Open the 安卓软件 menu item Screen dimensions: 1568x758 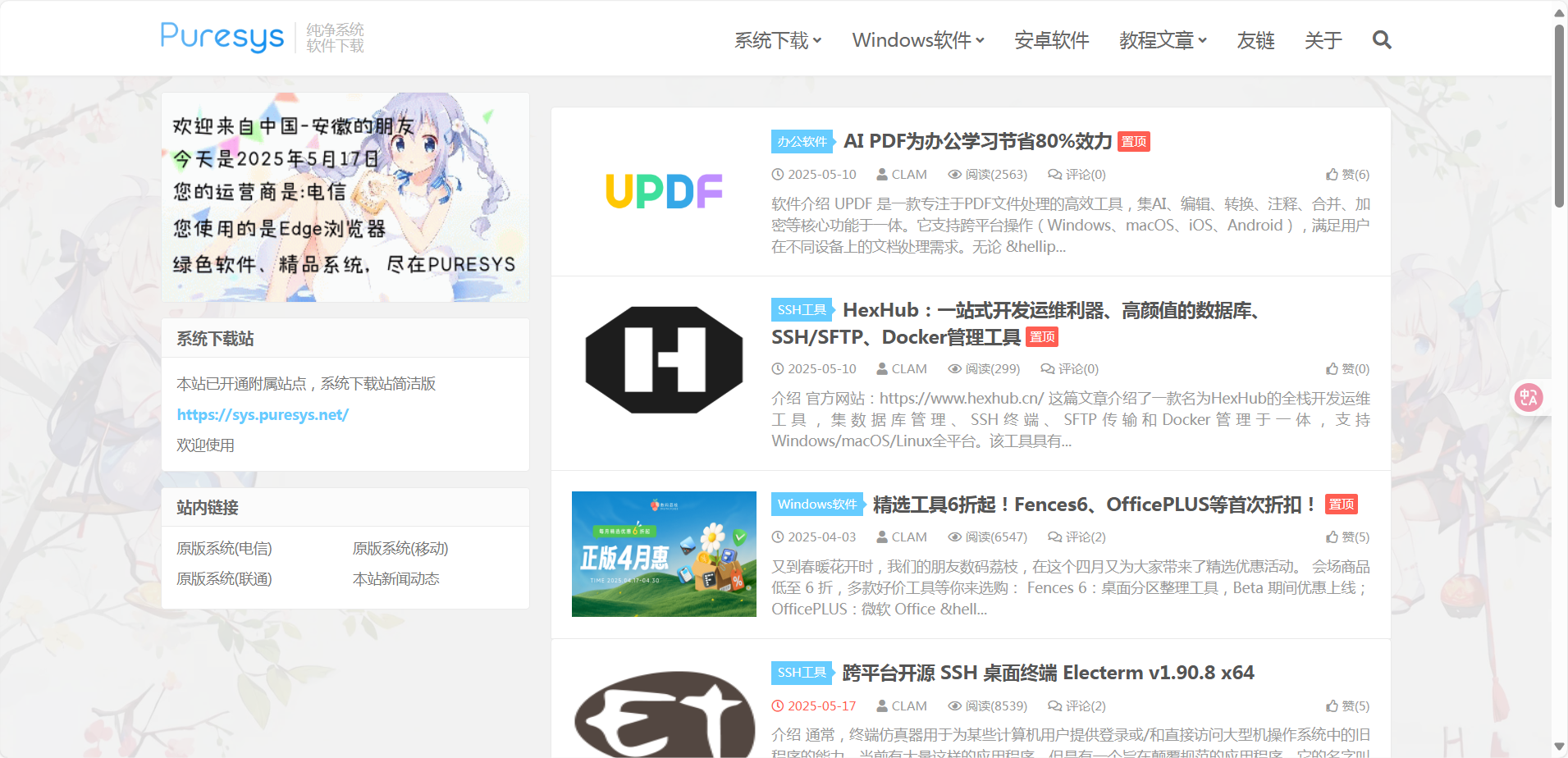(1052, 40)
